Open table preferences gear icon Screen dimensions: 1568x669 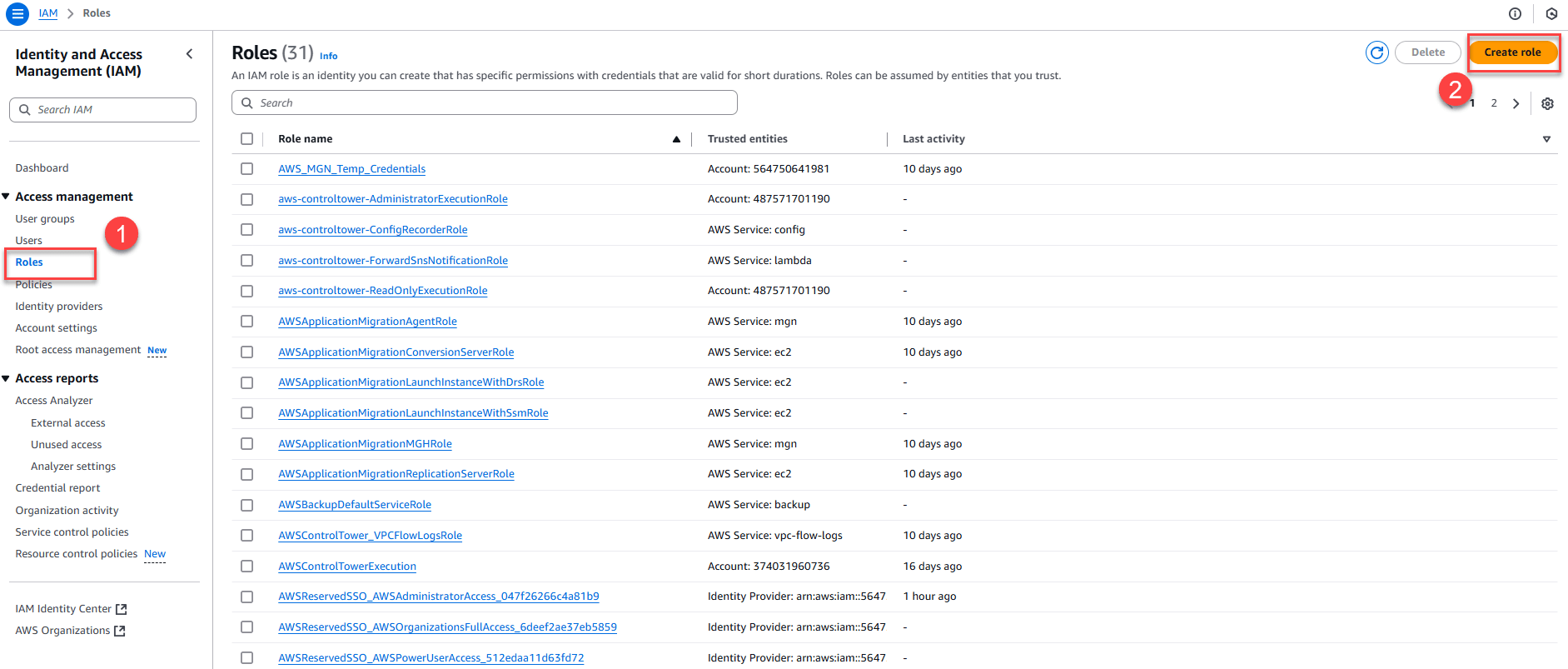(x=1546, y=103)
